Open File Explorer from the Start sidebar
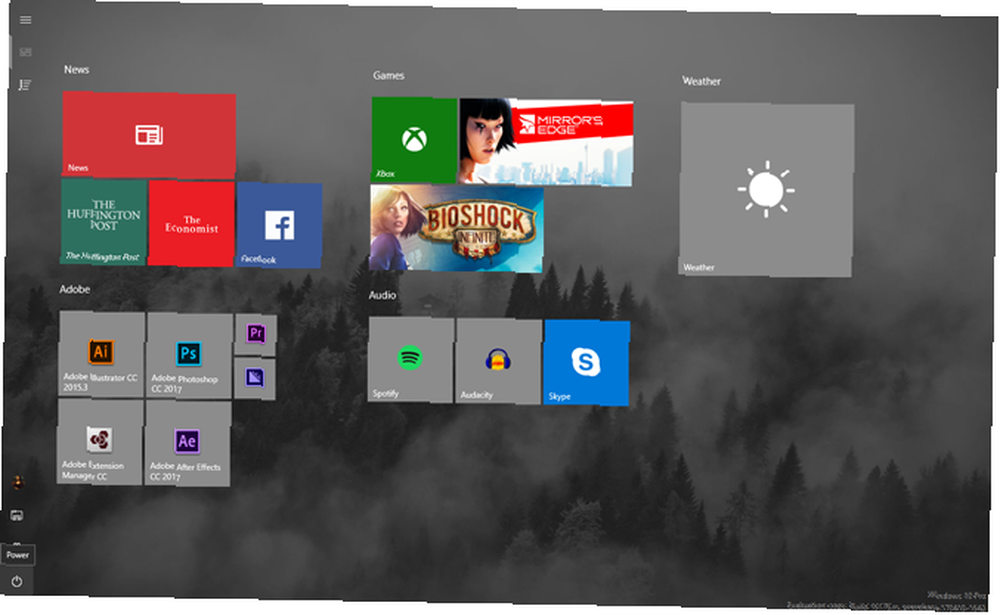This screenshot has height=615, width=1000. (17, 515)
